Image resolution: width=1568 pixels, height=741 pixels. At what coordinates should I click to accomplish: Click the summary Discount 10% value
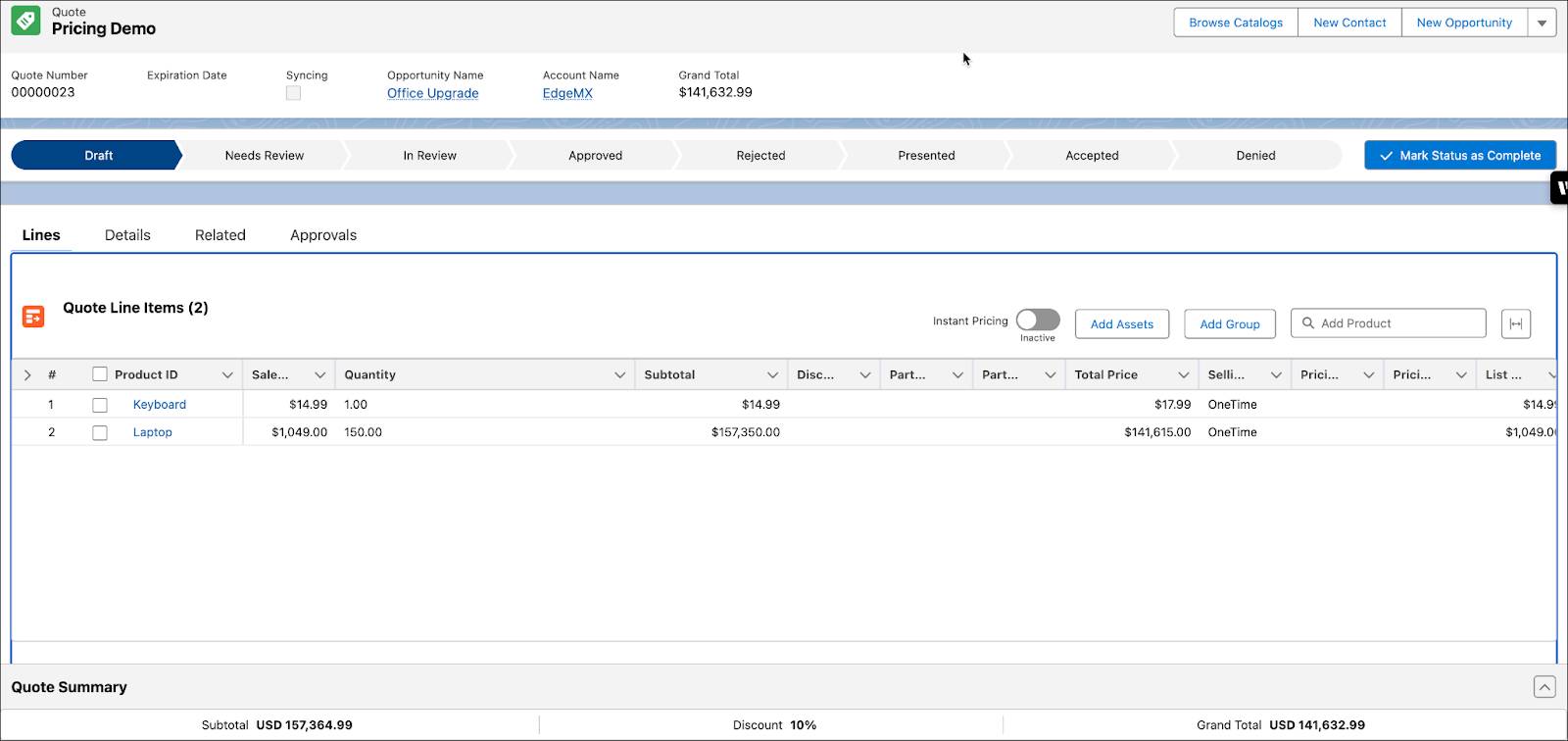click(804, 725)
